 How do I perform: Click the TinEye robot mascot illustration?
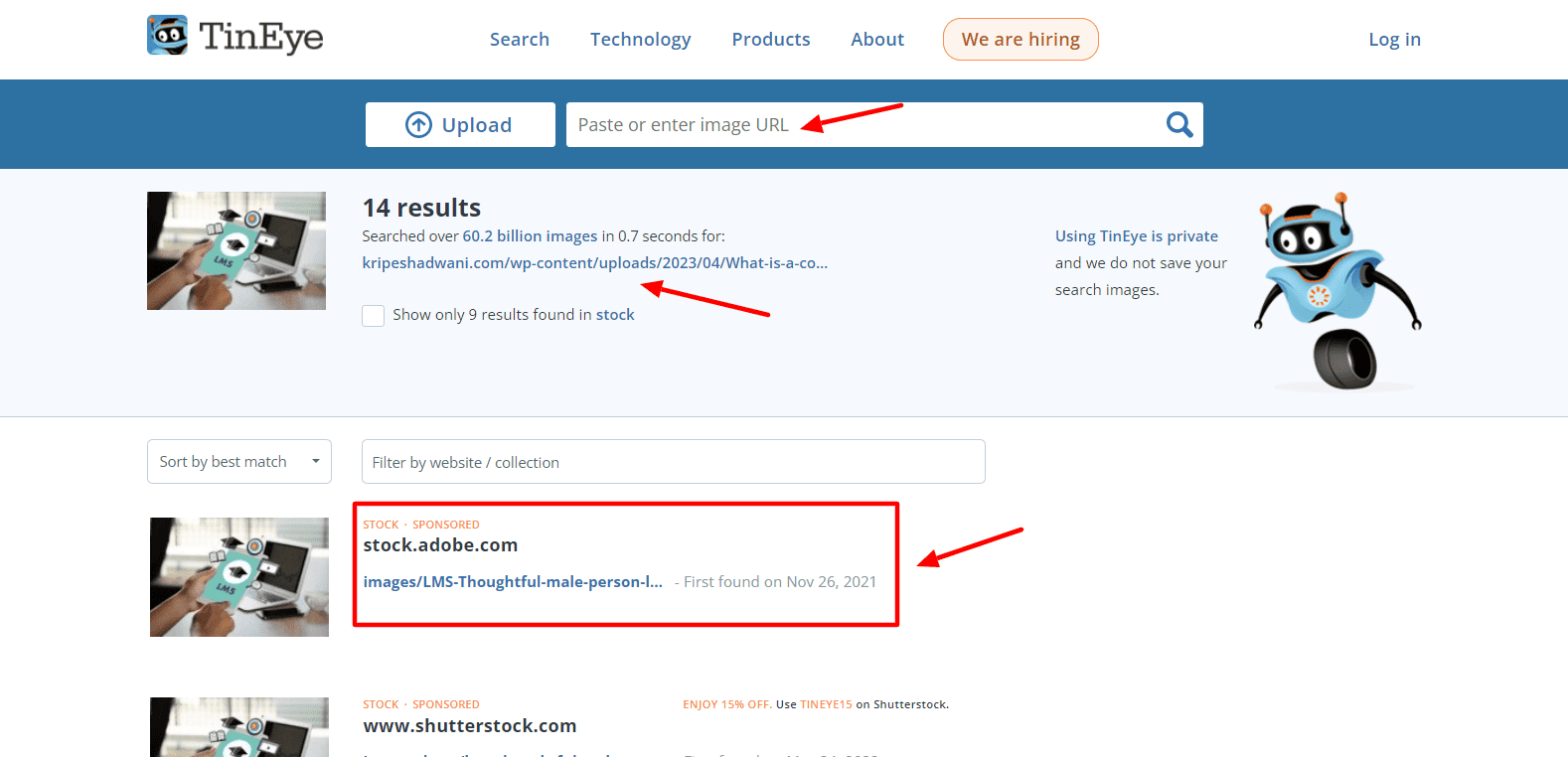click(1337, 290)
